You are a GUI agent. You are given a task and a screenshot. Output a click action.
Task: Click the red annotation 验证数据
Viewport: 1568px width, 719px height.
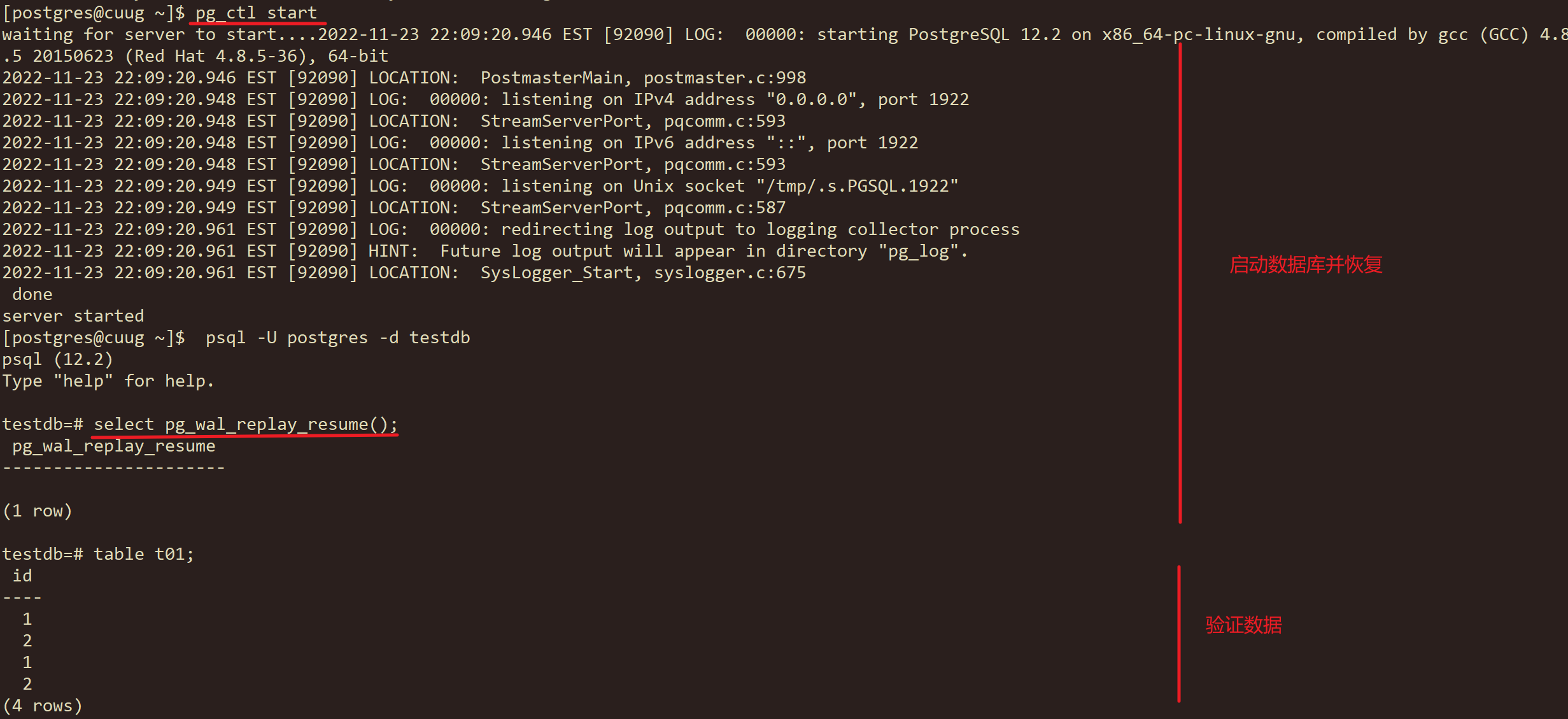click(x=1243, y=625)
